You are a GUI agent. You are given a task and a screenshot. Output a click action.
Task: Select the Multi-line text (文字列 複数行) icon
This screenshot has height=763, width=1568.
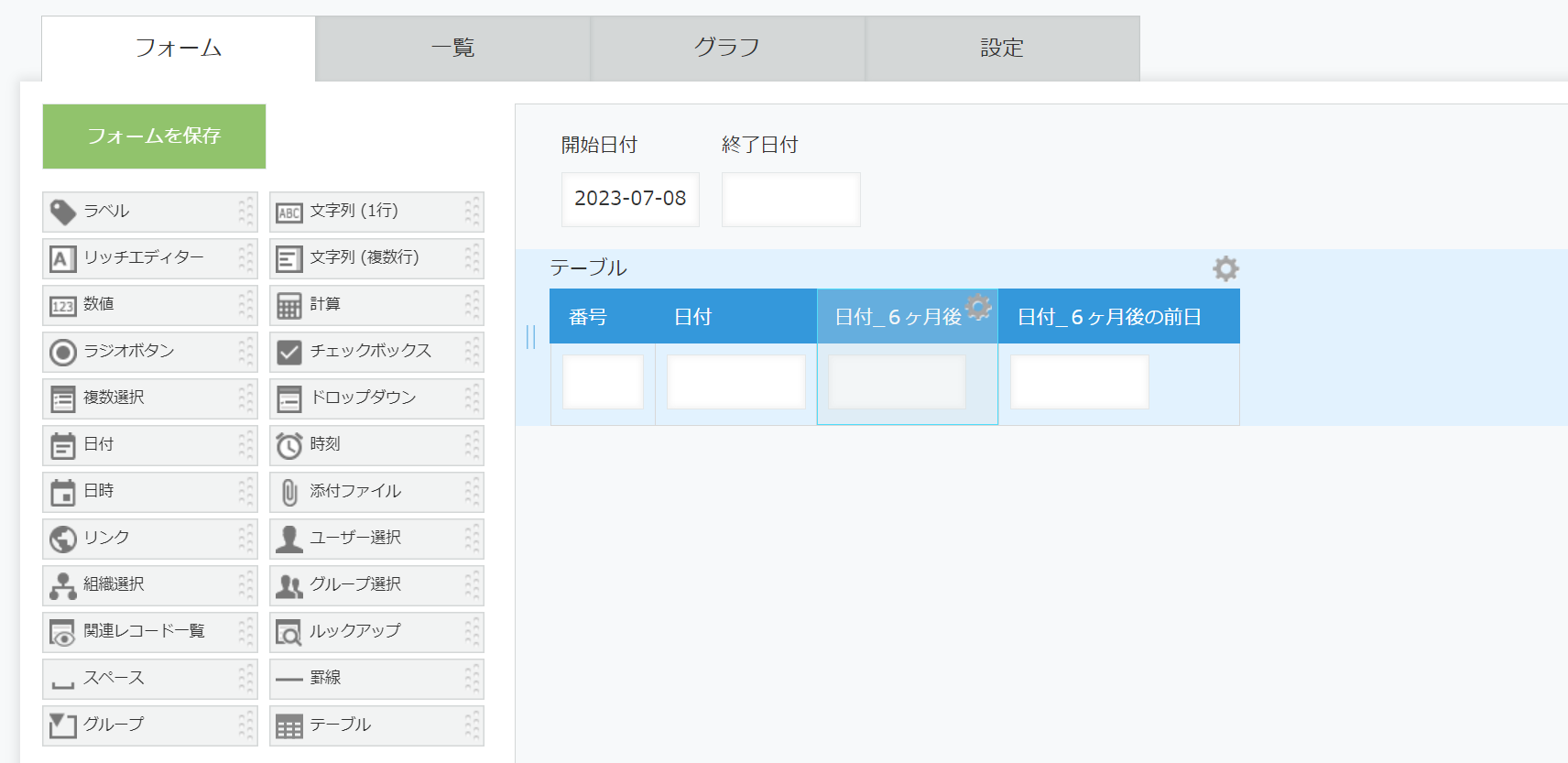[289, 258]
